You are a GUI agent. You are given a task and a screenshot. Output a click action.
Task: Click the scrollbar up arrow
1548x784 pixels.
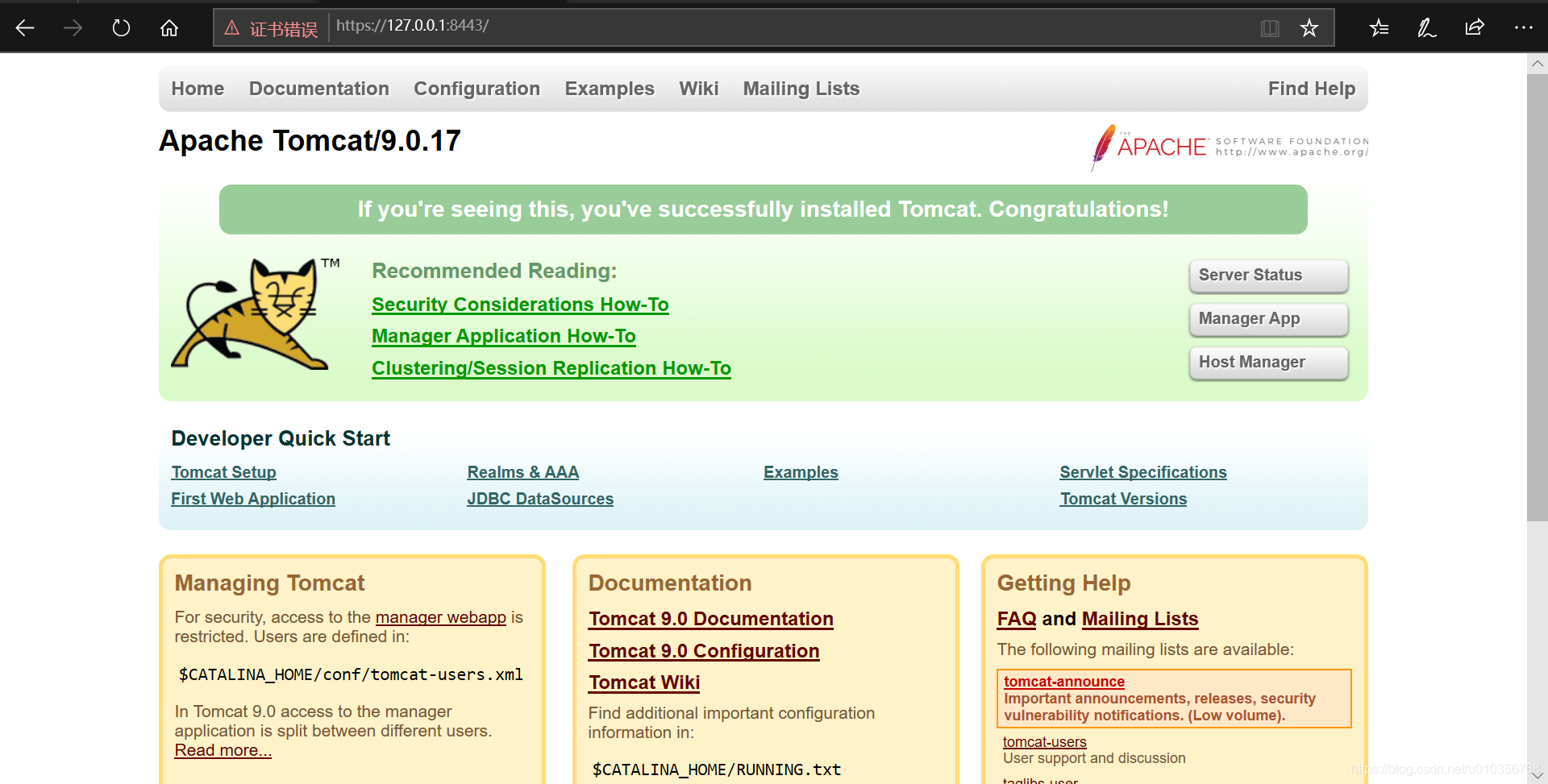pos(1538,64)
